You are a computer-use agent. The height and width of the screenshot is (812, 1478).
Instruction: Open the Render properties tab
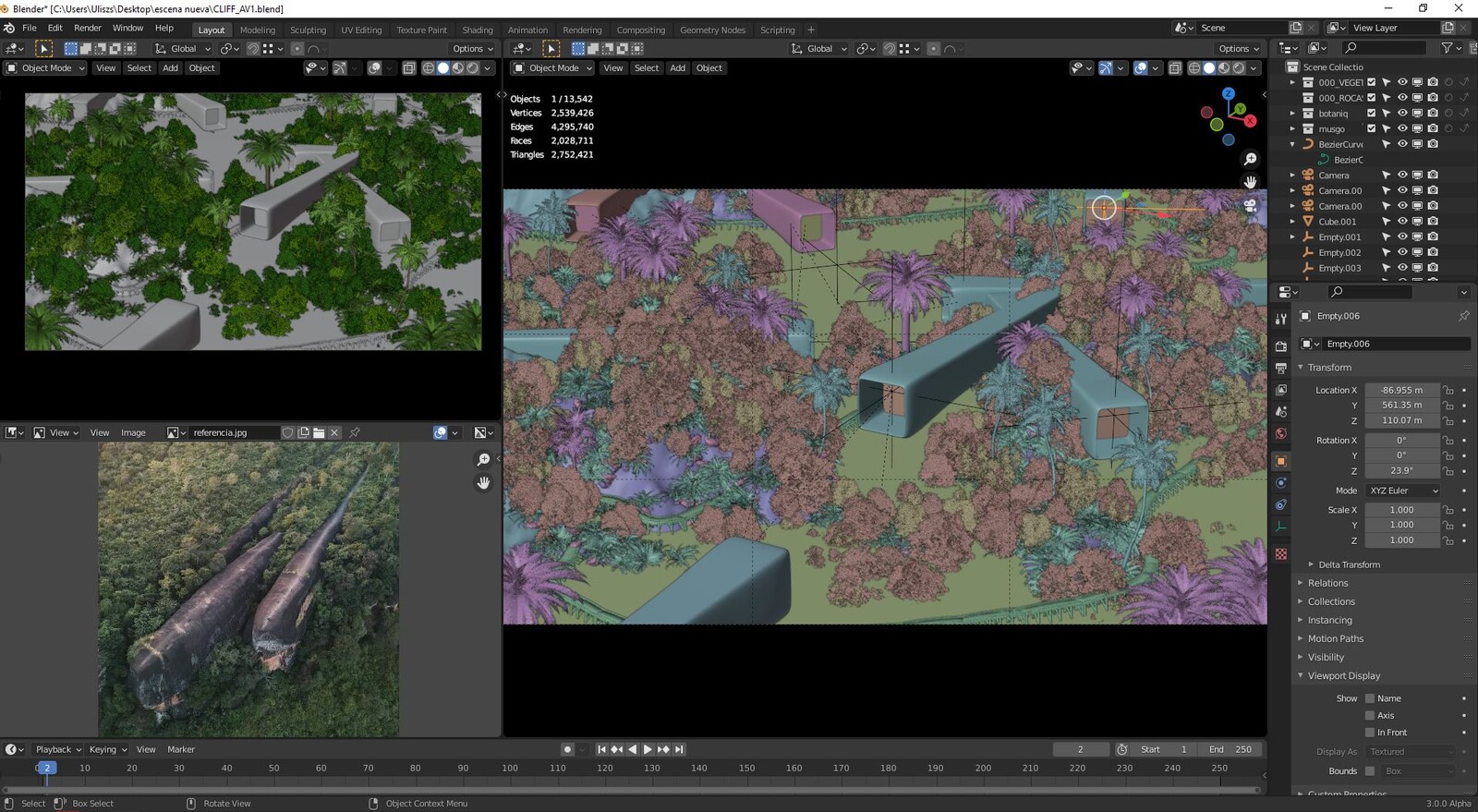1280,346
